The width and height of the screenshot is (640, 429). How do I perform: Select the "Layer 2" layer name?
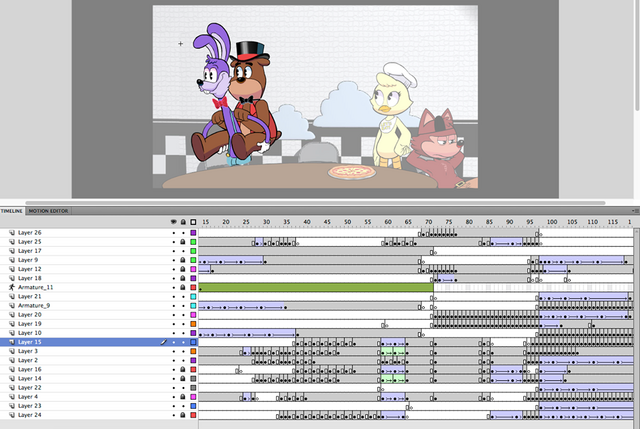coord(28,360)
